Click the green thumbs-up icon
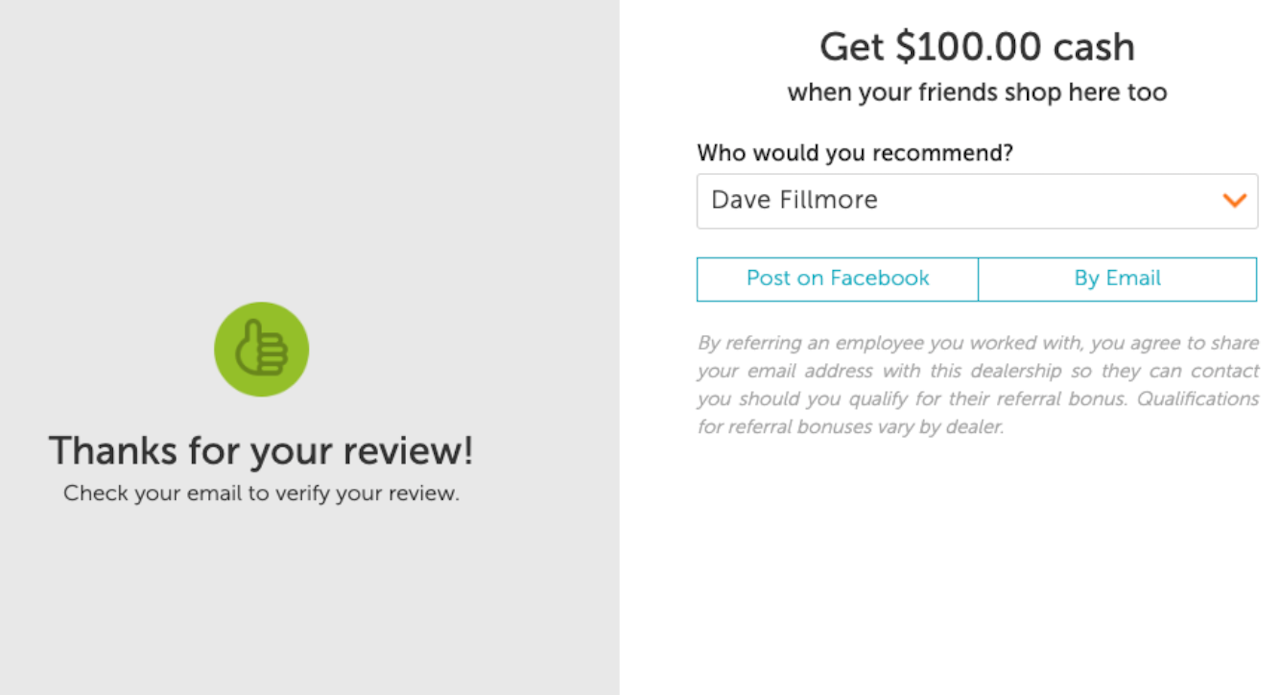The width and height of the screenshot is (1280, 695). pyautogui.click(x=262, y=349)
